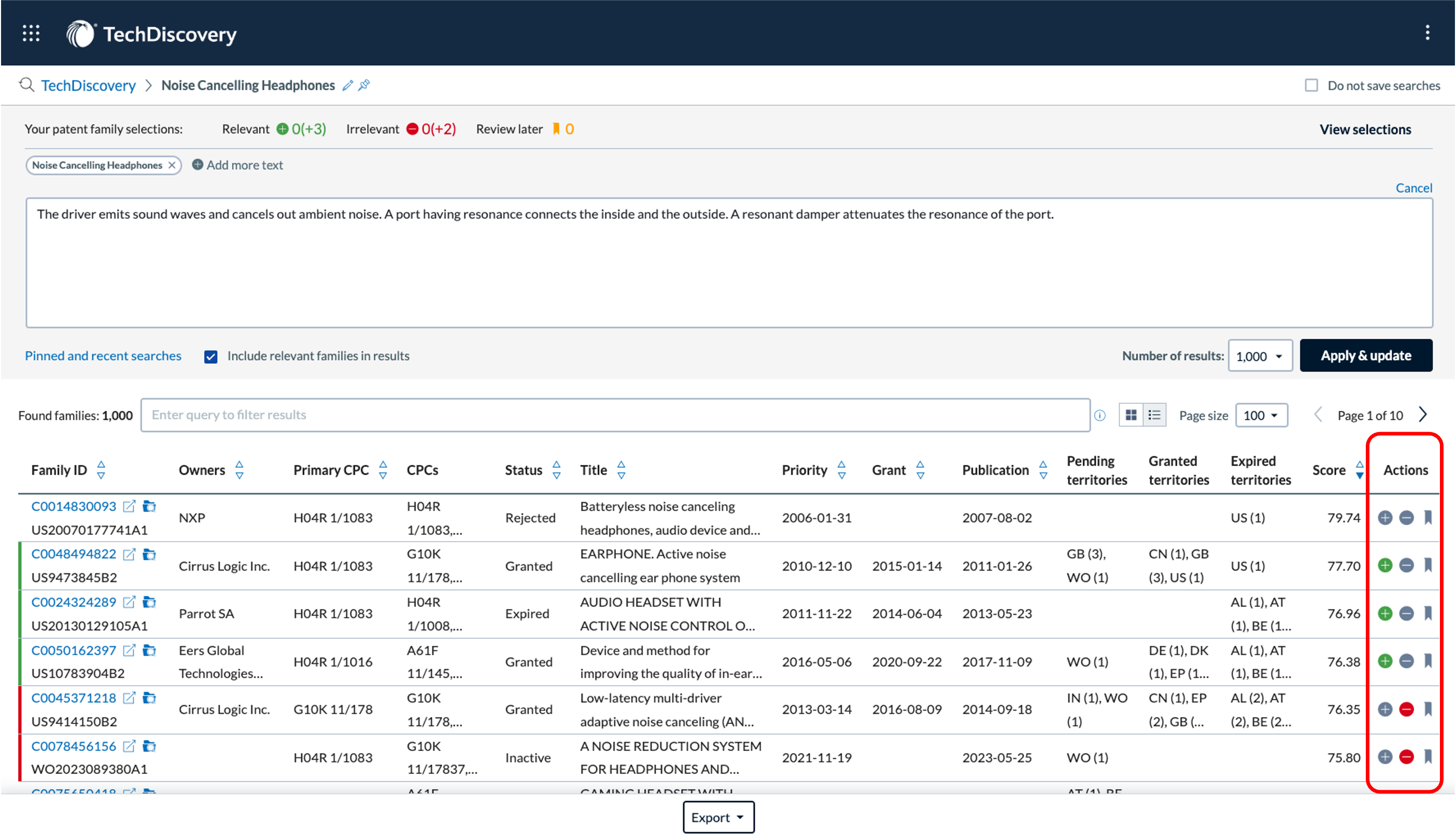Click folder icon next to C0024324289
Viewport: 1456px width, 836px height.
(x=149, y=602)
